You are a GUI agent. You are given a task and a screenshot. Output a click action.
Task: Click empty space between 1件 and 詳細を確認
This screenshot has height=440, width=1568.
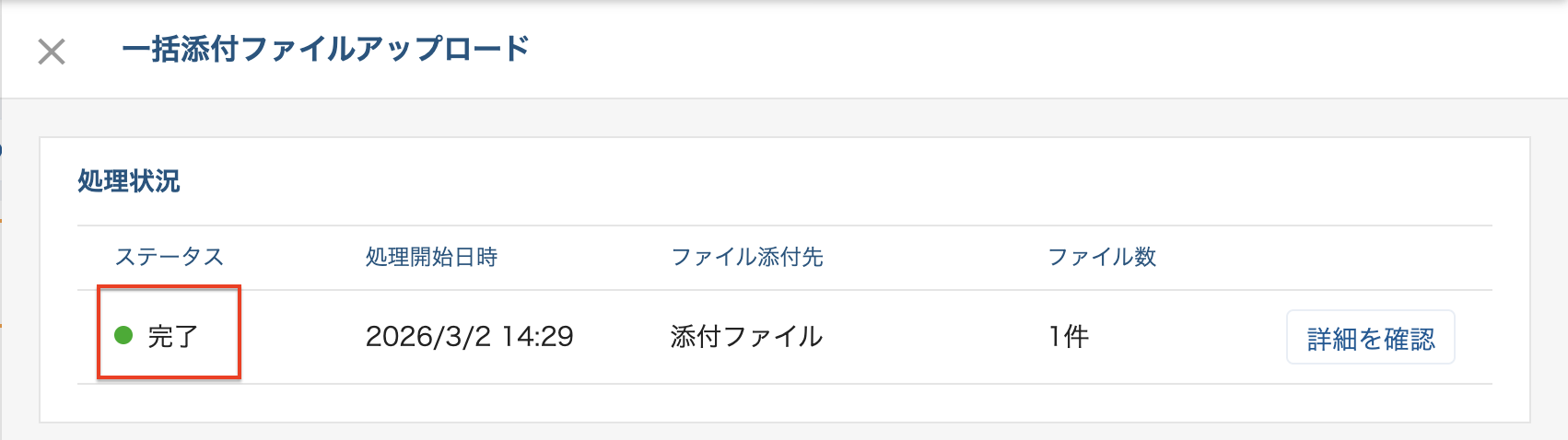point(1188,337)
